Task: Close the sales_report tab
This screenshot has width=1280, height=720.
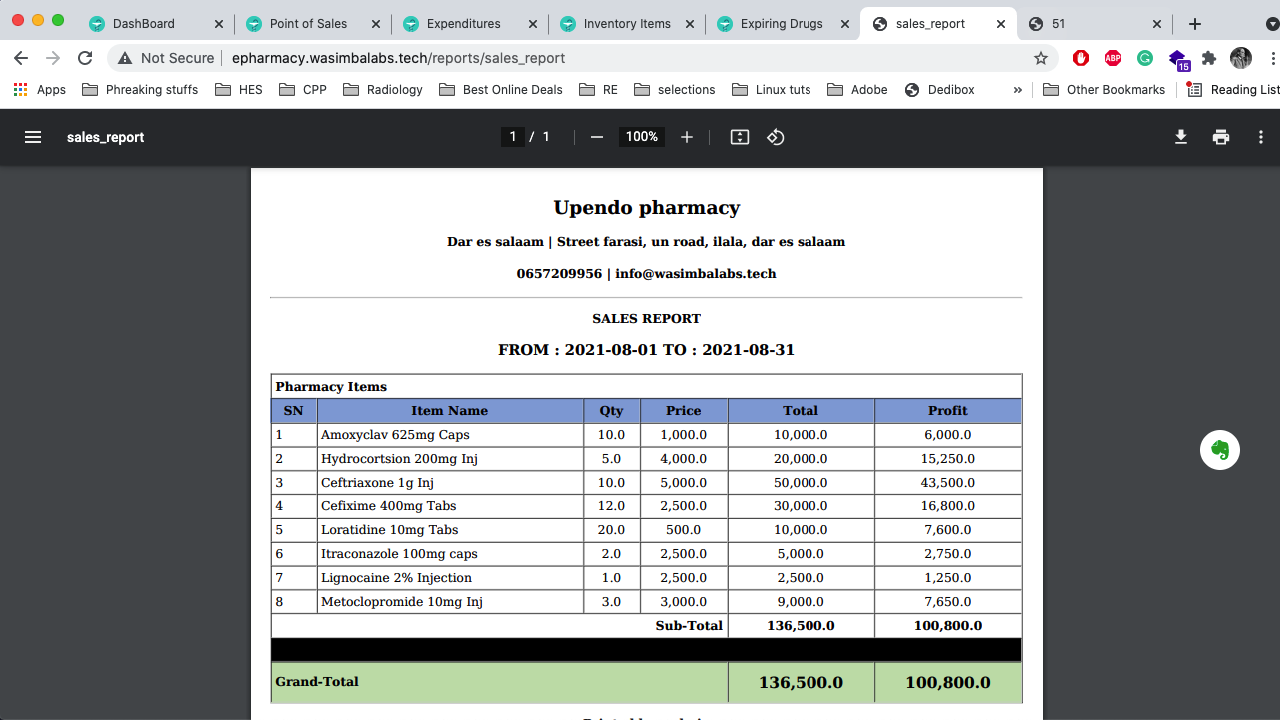Action: click(1000, 24)
